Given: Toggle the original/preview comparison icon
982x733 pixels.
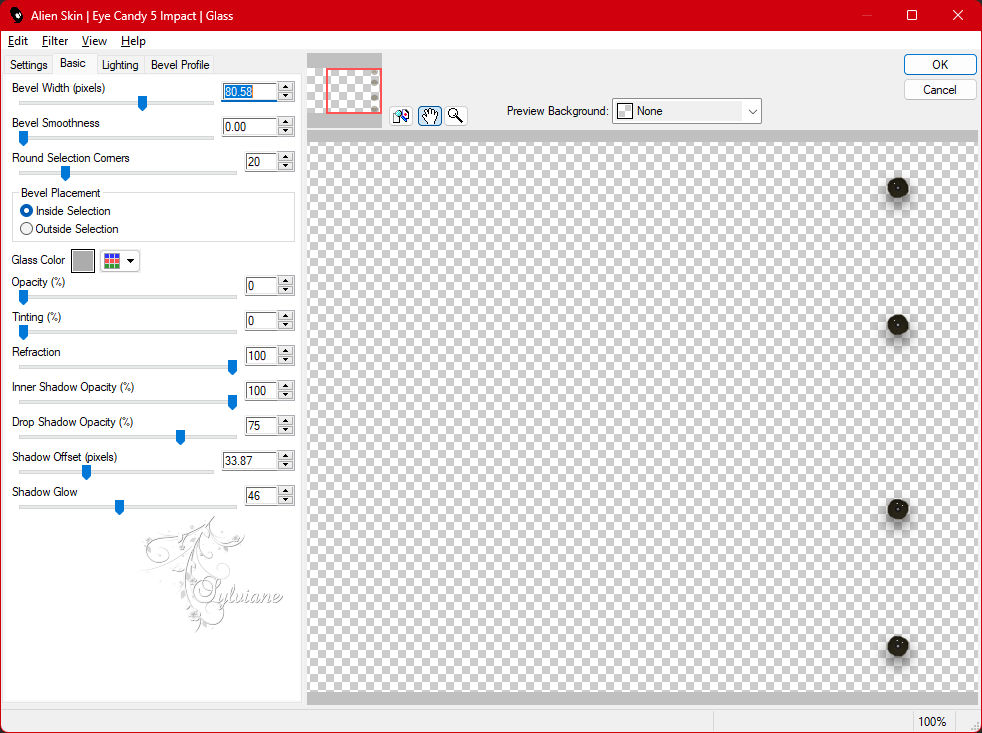Looking at the screenshot, I should pyautogui.click(x=401, y=116).
